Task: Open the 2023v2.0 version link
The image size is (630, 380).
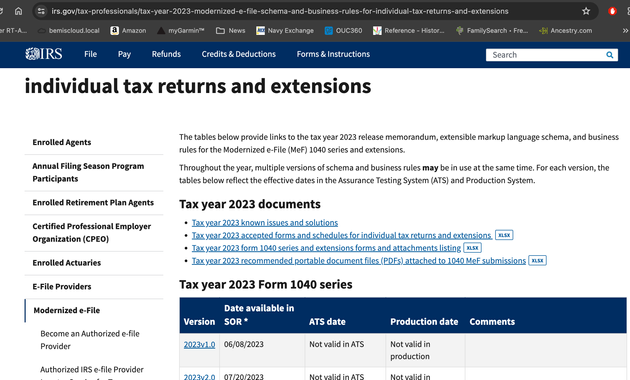Action: pyautogui.click(x=199, y=377)
